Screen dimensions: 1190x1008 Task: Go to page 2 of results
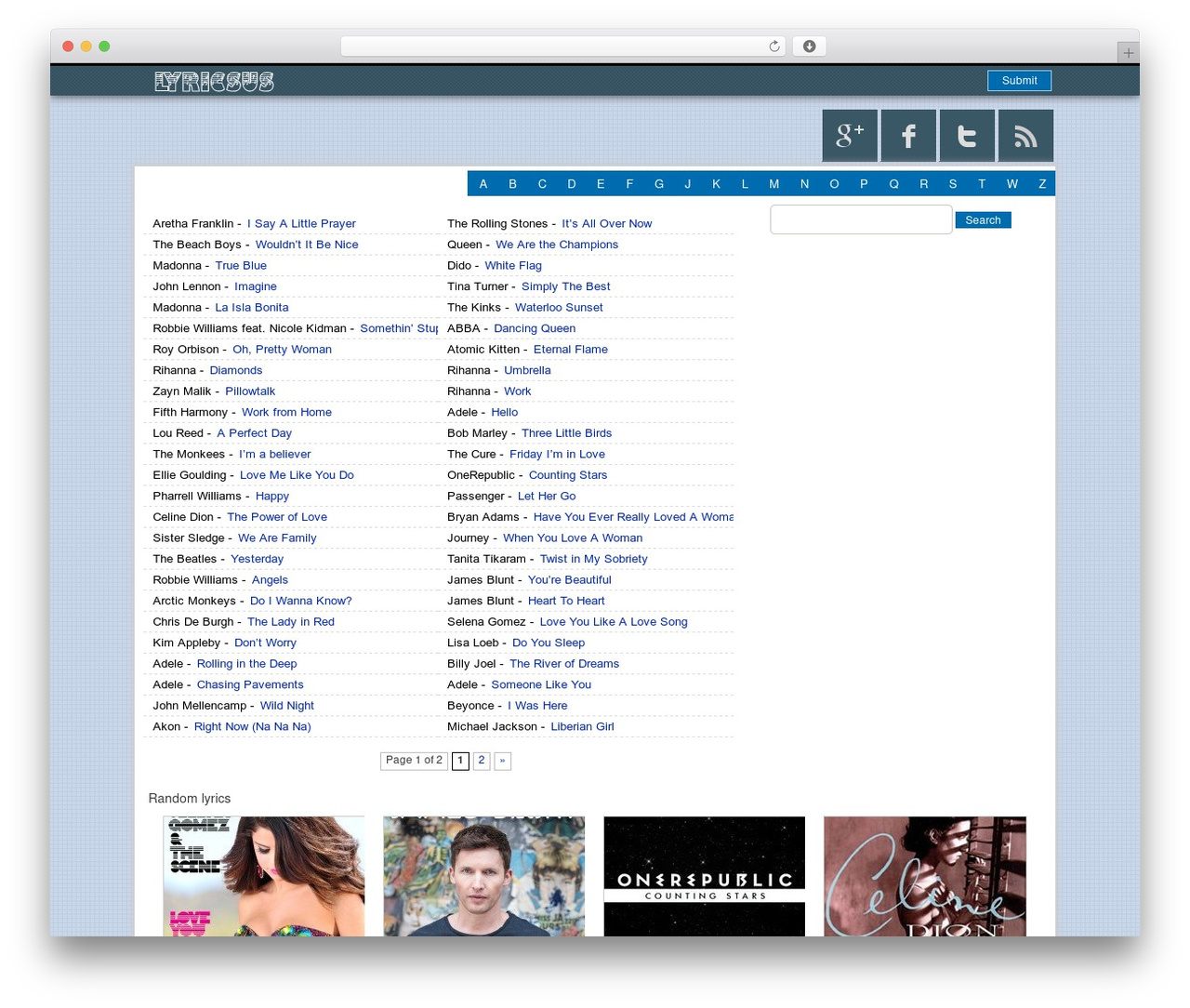point(482,761)
